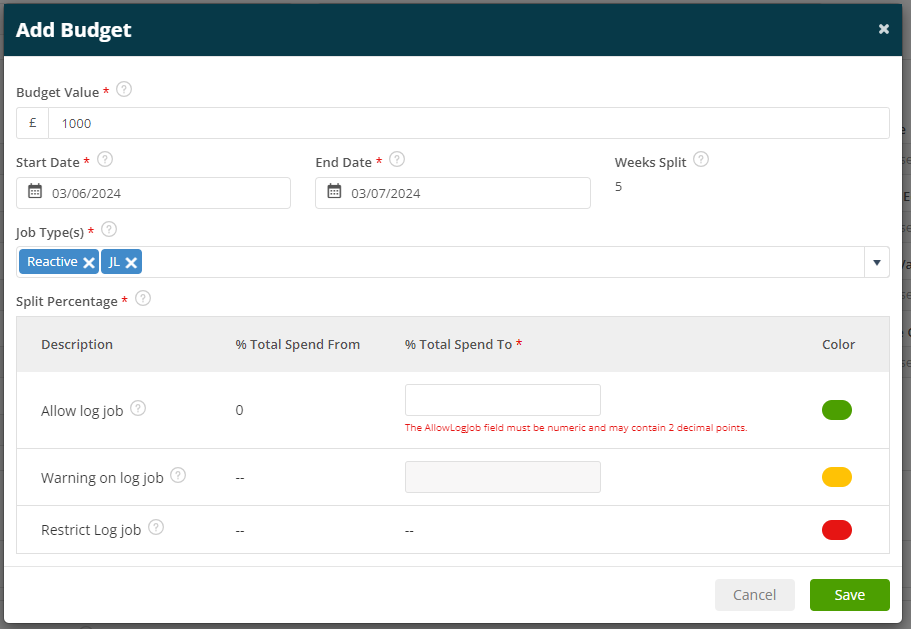Open Start Date calendar picker icon

tap(35, 191)
